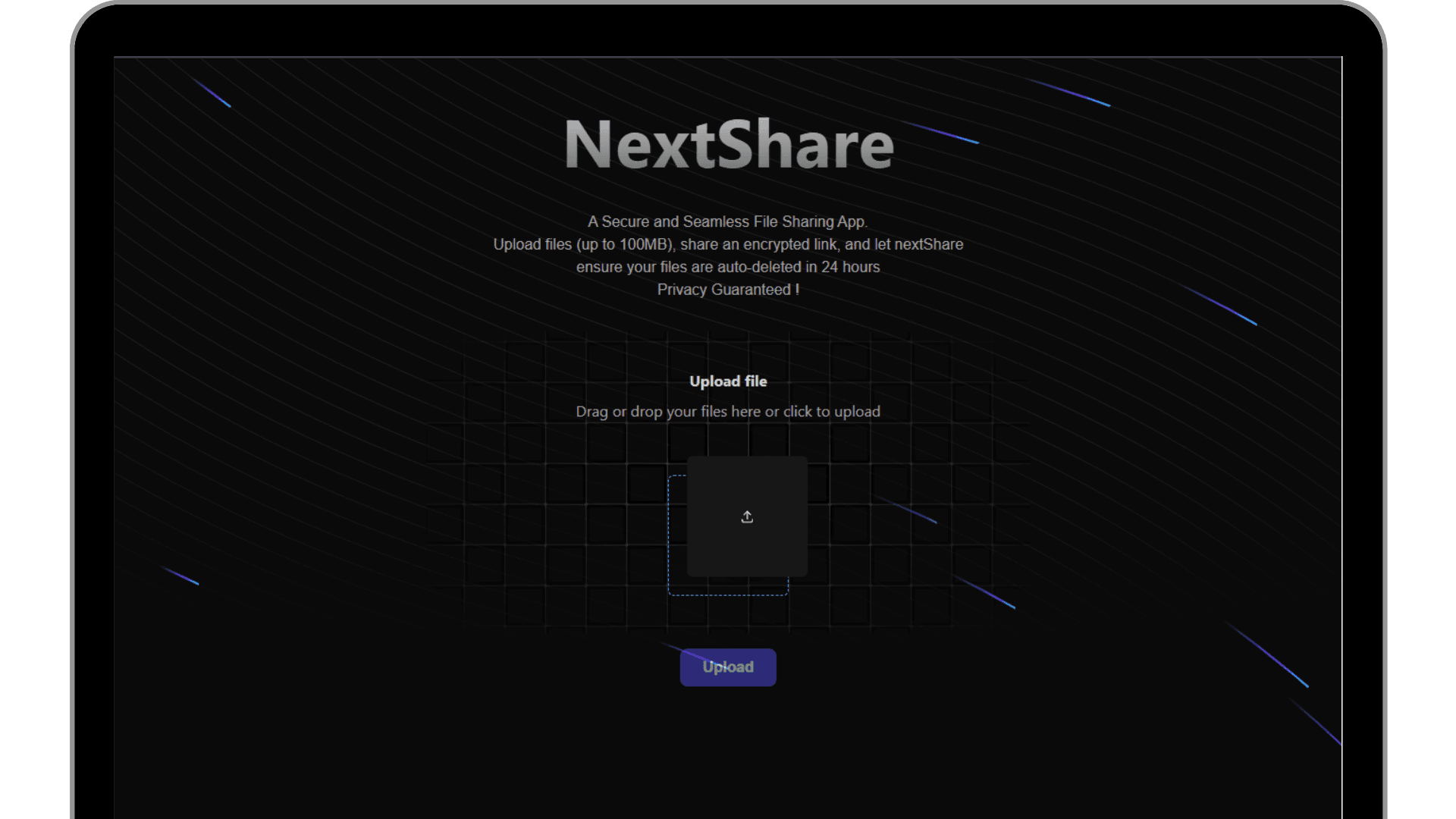The width and height of the screenshot is (1456, 819).
Task: Click the Upload button to submit file
Action: pyautogui.click(x=728, y=667)
